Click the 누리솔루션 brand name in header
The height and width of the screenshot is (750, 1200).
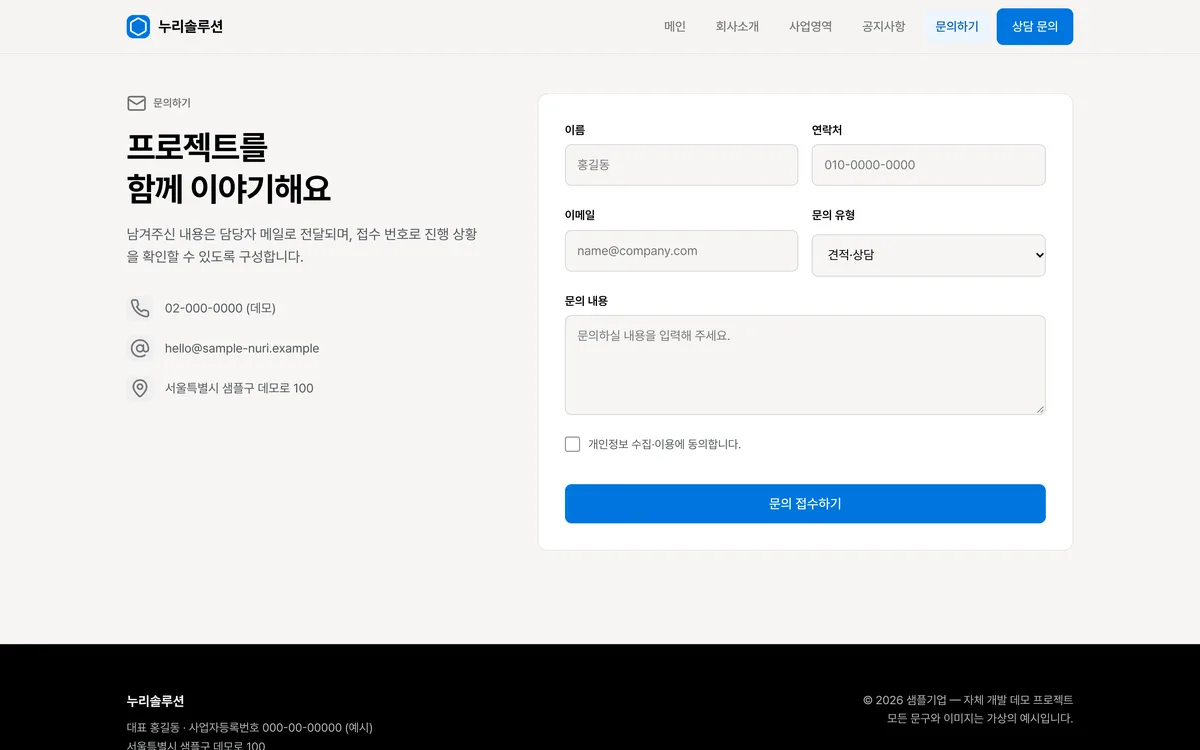click(191, 27)
